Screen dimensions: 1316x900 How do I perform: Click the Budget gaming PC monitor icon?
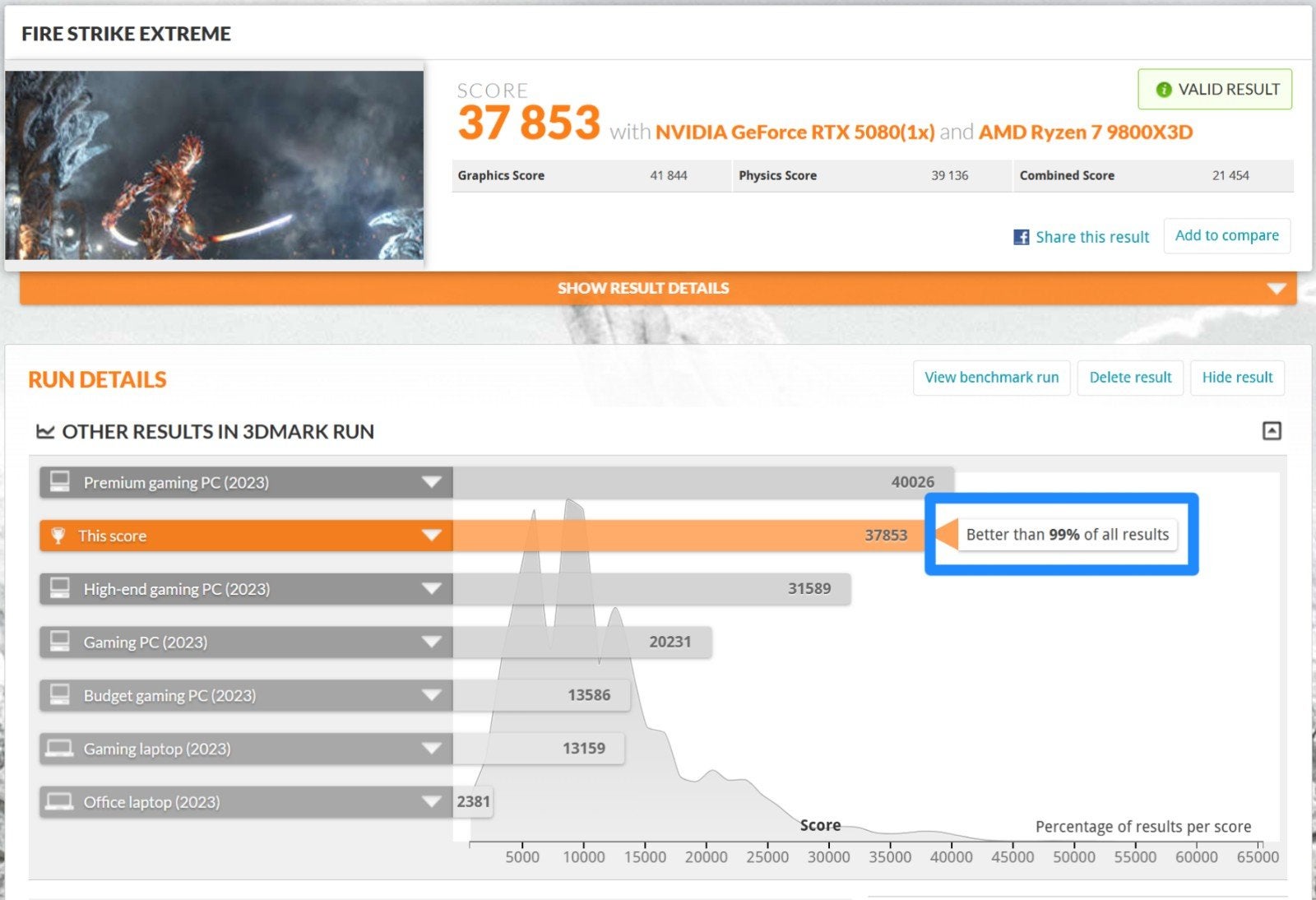pyautogui.click(x=60, y=694)
